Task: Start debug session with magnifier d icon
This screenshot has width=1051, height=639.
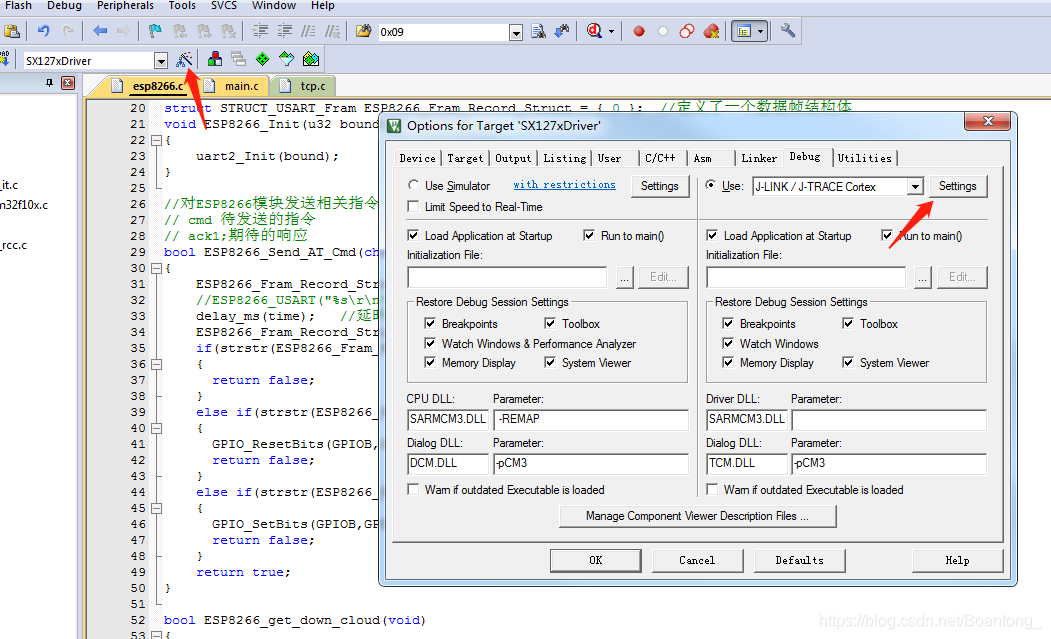Action: [x=594, y=31]
